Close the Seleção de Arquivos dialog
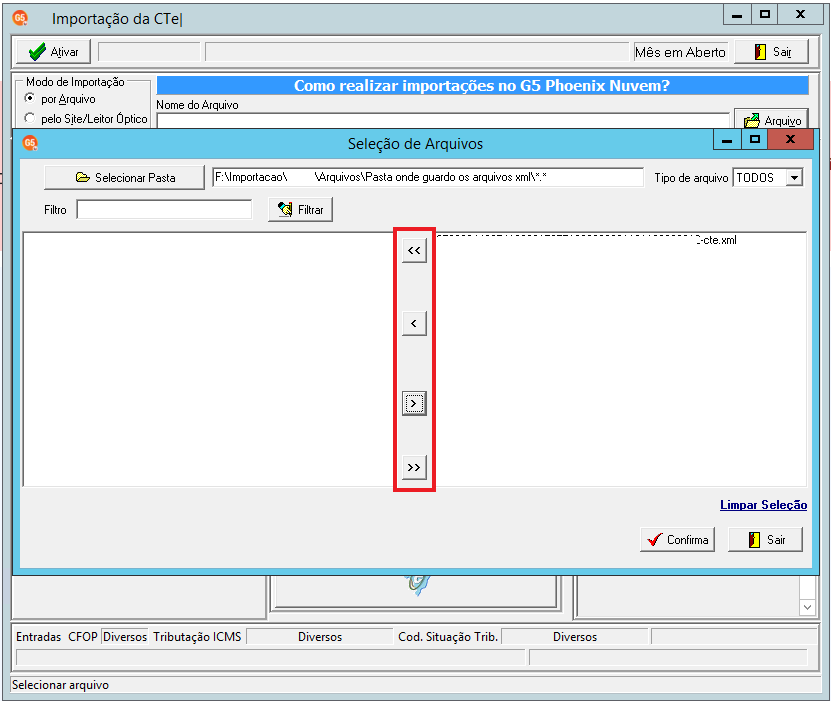This screenshot has height=701, width=831. point(790,139)
